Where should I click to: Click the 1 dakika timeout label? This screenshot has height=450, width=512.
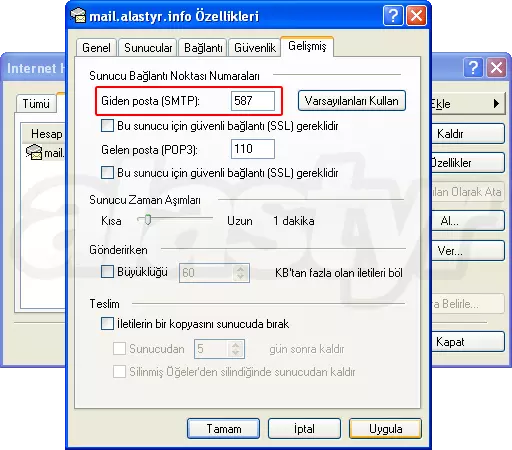294,221
